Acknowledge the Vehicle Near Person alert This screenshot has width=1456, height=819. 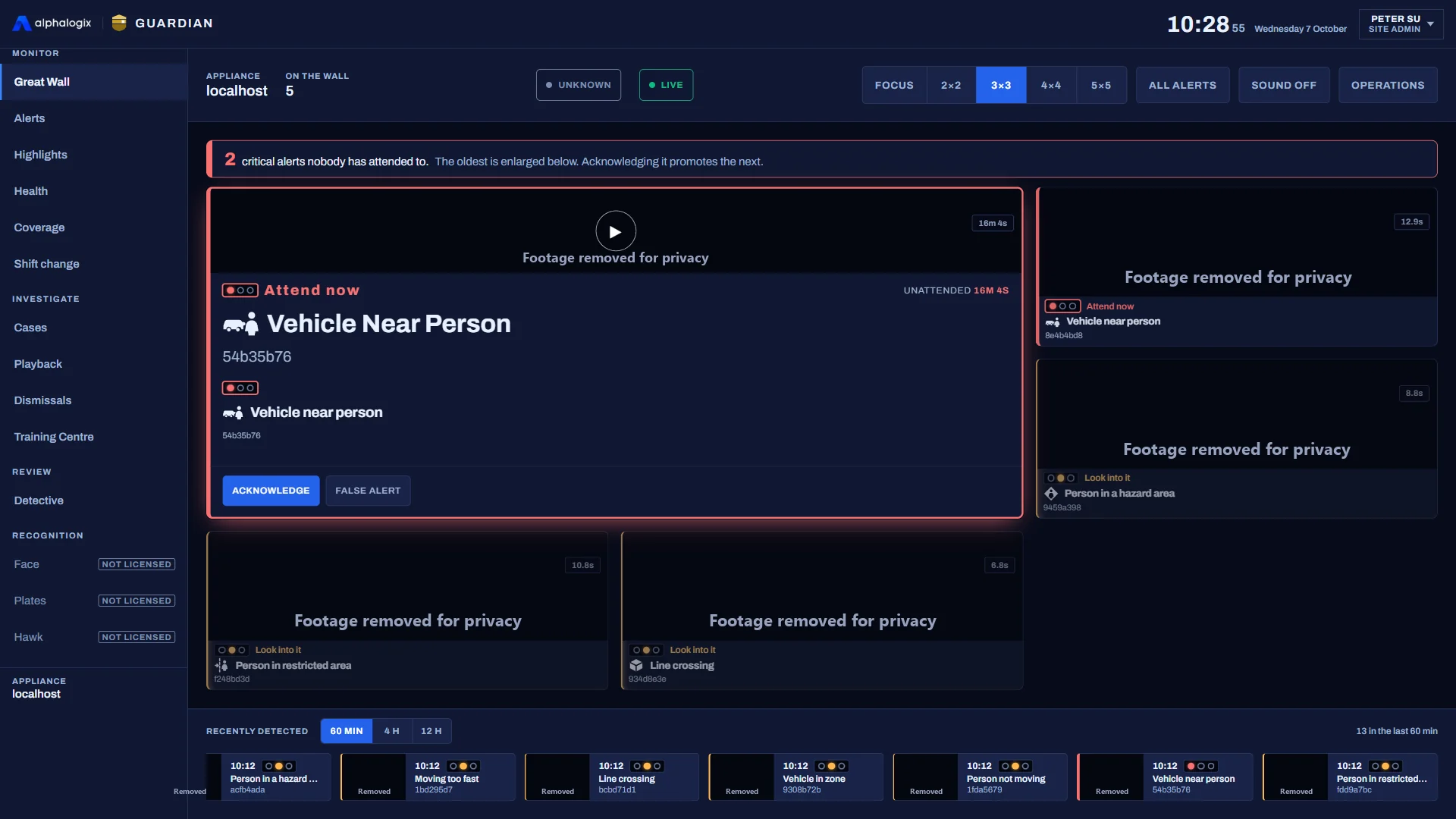pos(271,491)
